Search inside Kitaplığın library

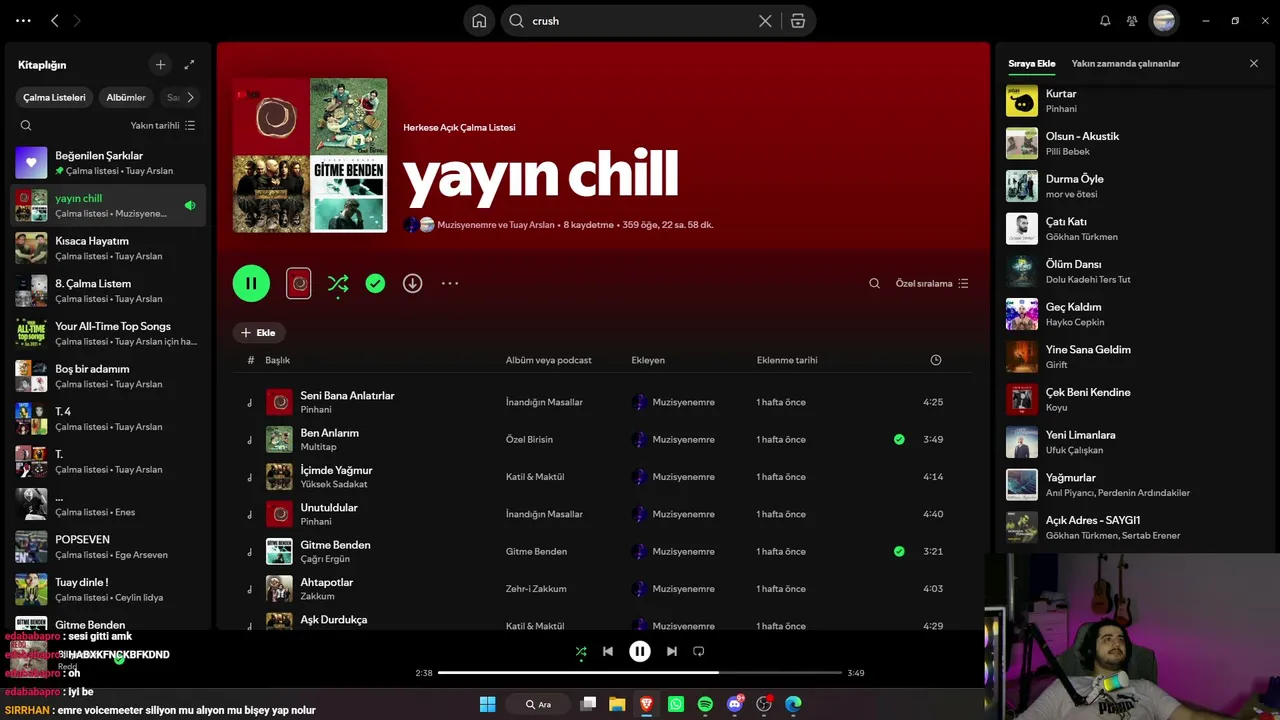coord(26,126)
